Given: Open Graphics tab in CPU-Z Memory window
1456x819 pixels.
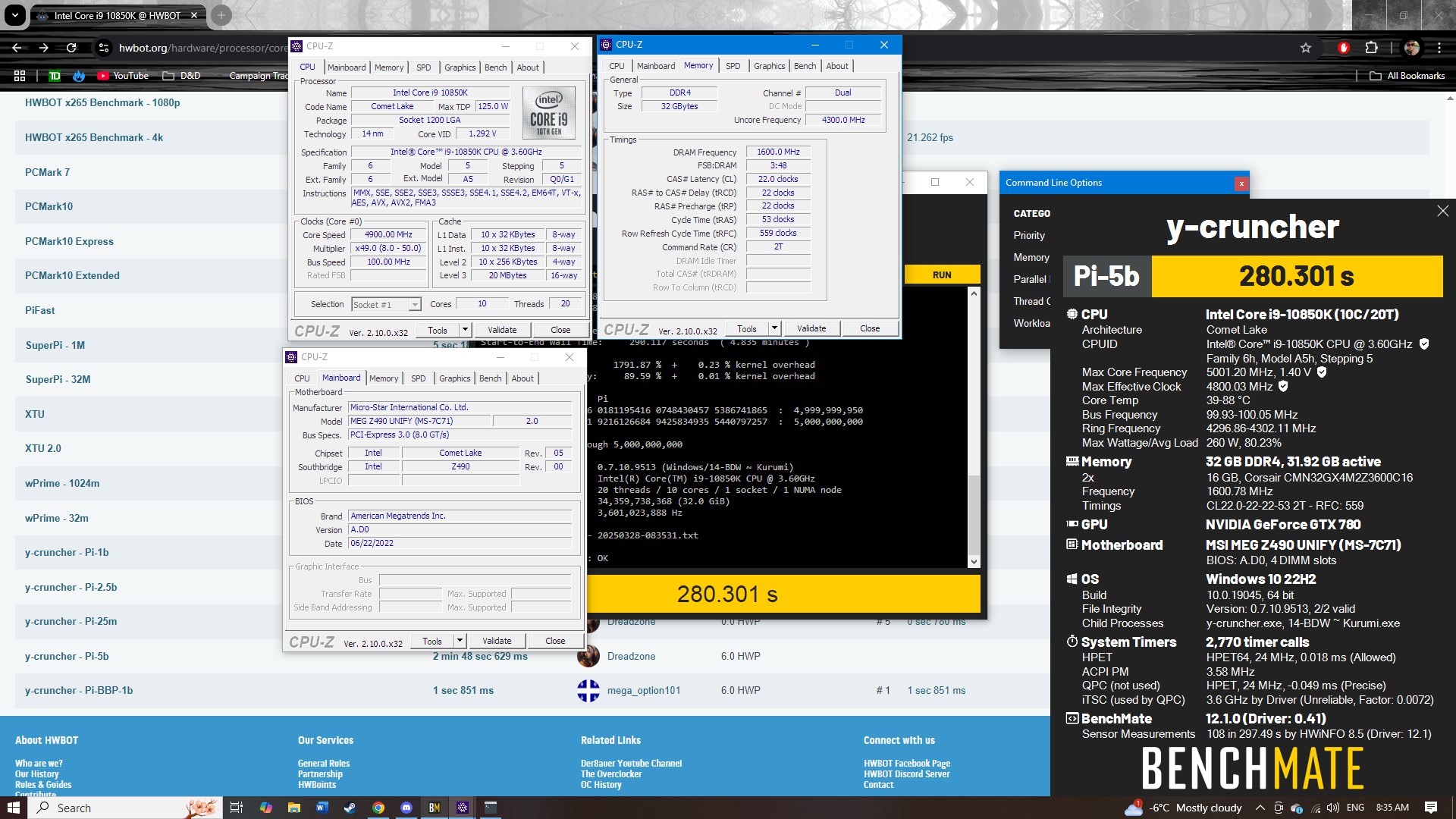Looking at the screenshot, I should point(770,66).
